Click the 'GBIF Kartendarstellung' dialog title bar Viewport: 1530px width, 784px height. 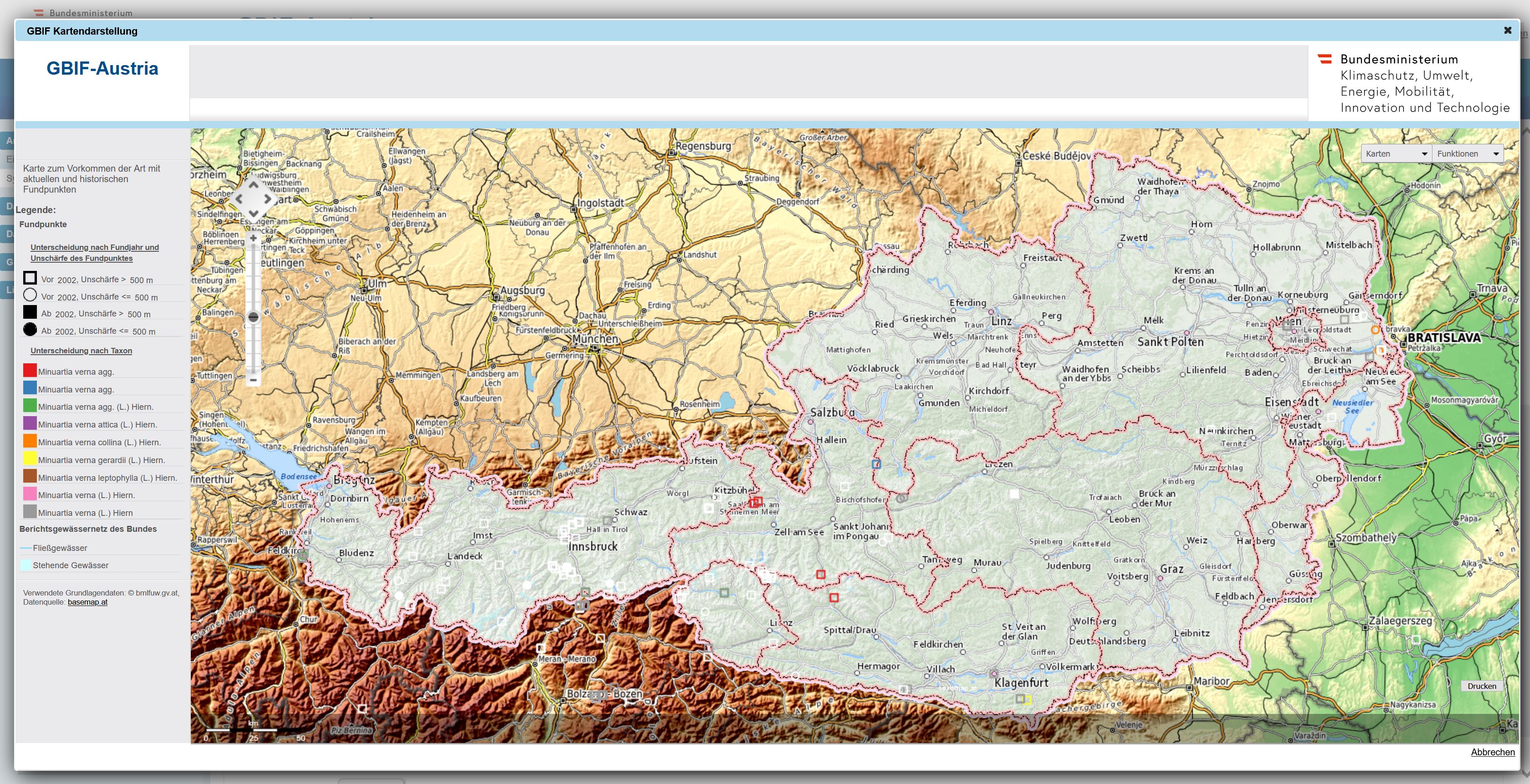766,31
